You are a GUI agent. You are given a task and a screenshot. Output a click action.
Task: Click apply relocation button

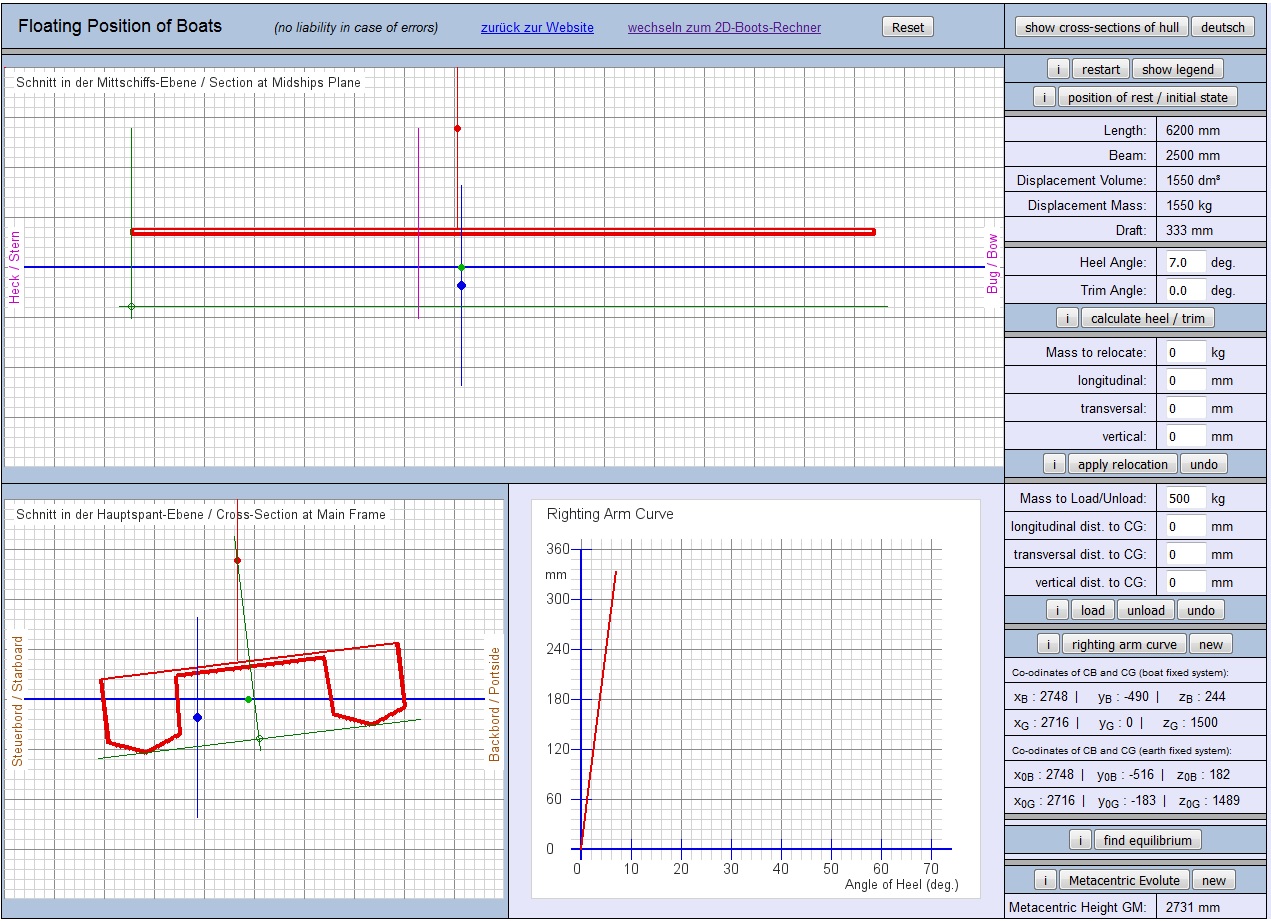1123,464
